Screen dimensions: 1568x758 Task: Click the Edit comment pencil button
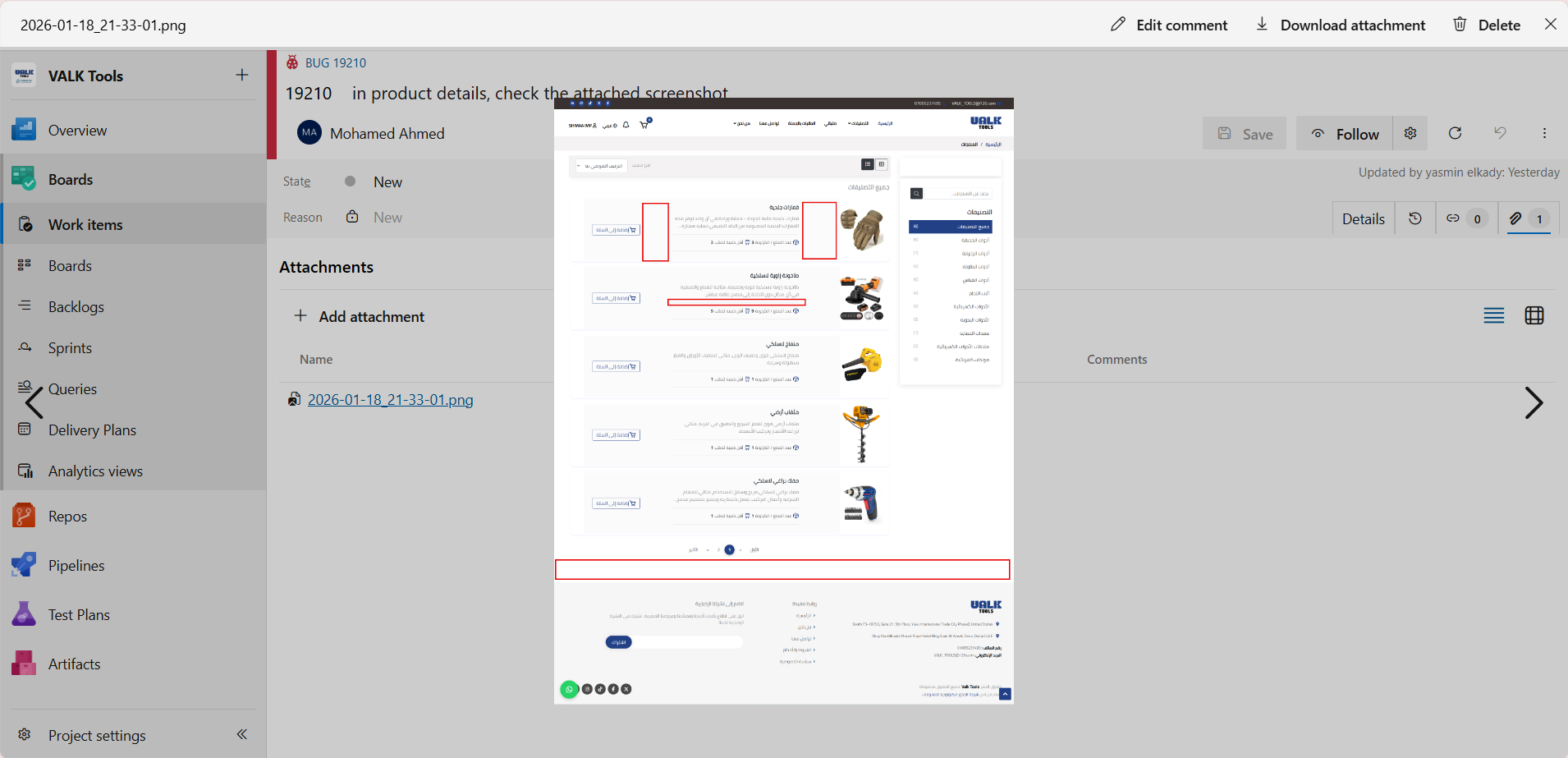(x=1169, y=25)
